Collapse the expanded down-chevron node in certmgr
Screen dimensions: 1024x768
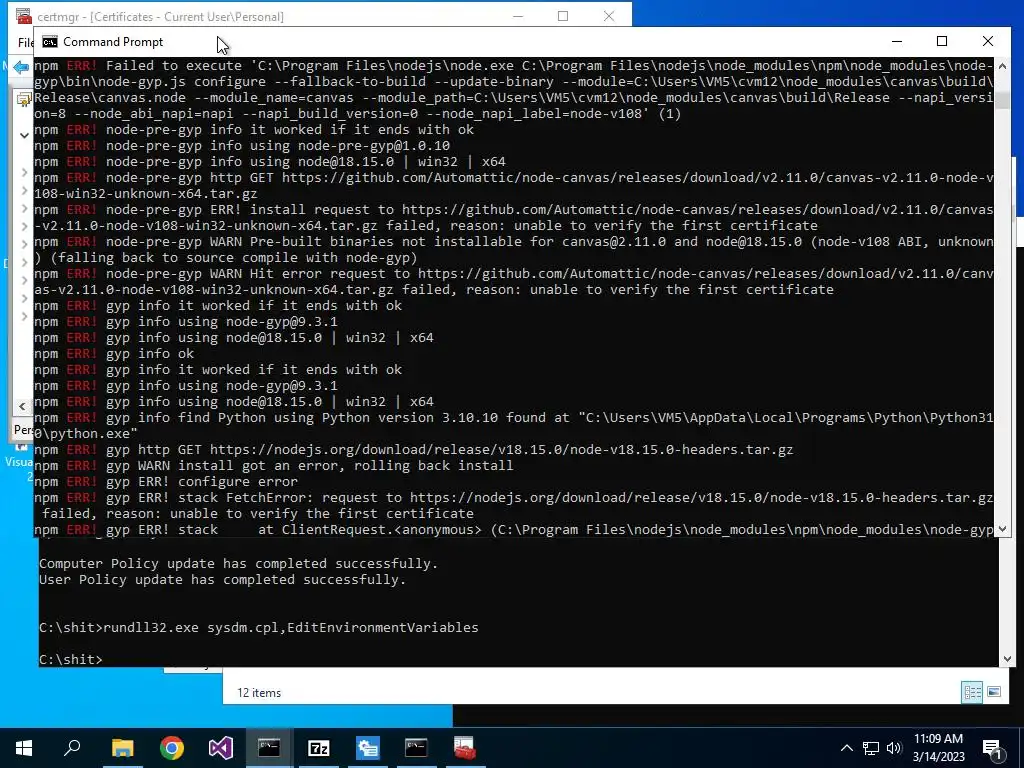pyautogui.click(x=24, y=136)
